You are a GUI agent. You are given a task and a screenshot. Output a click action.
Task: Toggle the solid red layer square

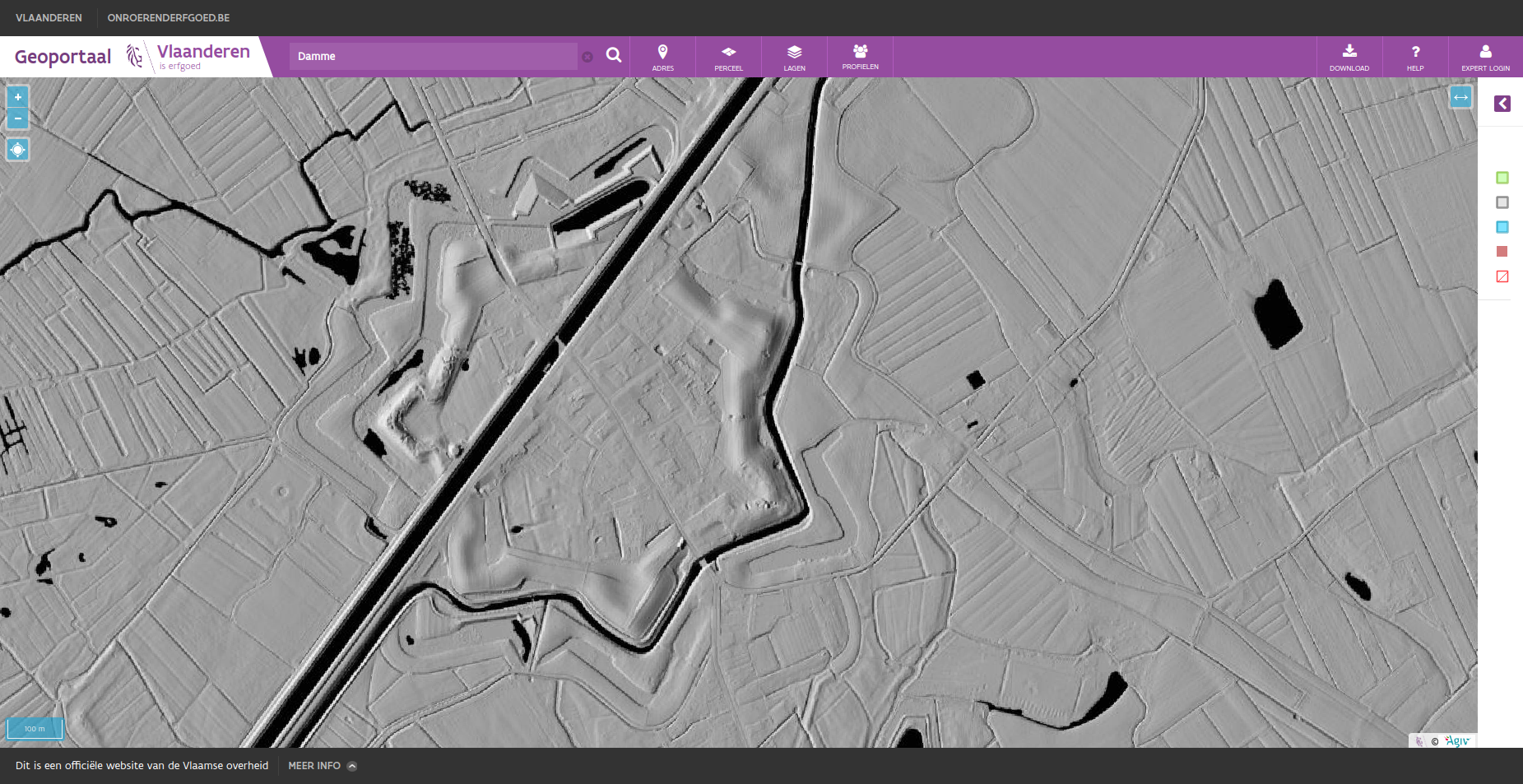click(x=1502, y=252)
